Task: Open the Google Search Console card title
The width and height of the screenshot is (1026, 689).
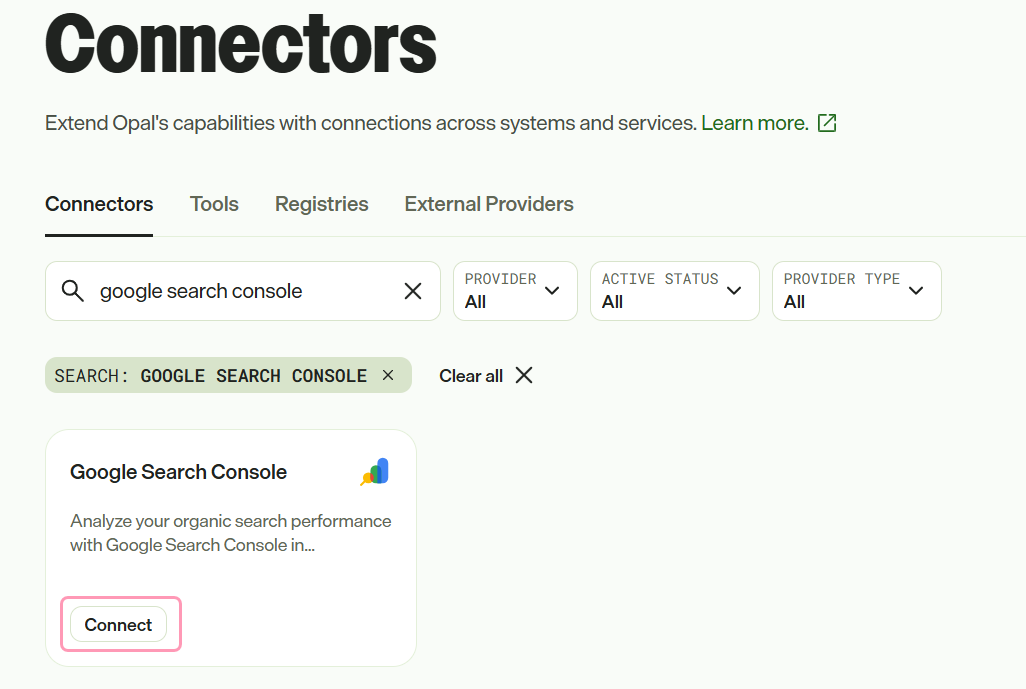Action: 179,472
